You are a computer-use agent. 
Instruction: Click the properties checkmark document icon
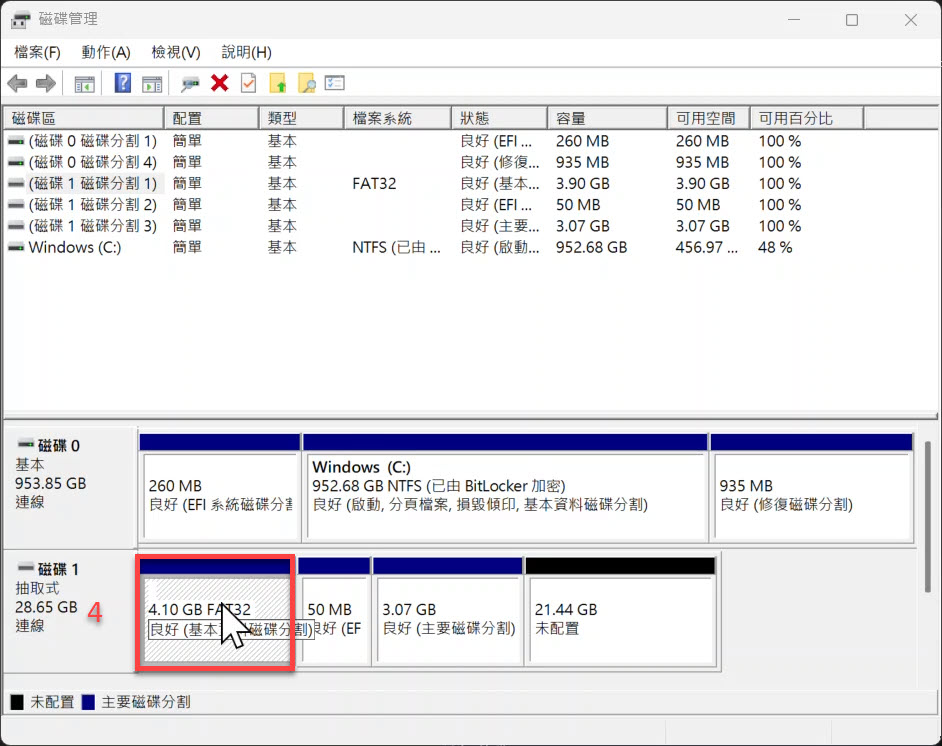(248, 84)
